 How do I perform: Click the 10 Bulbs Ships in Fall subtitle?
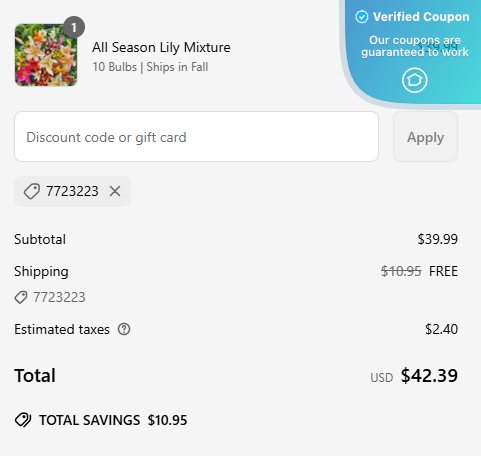150,67
